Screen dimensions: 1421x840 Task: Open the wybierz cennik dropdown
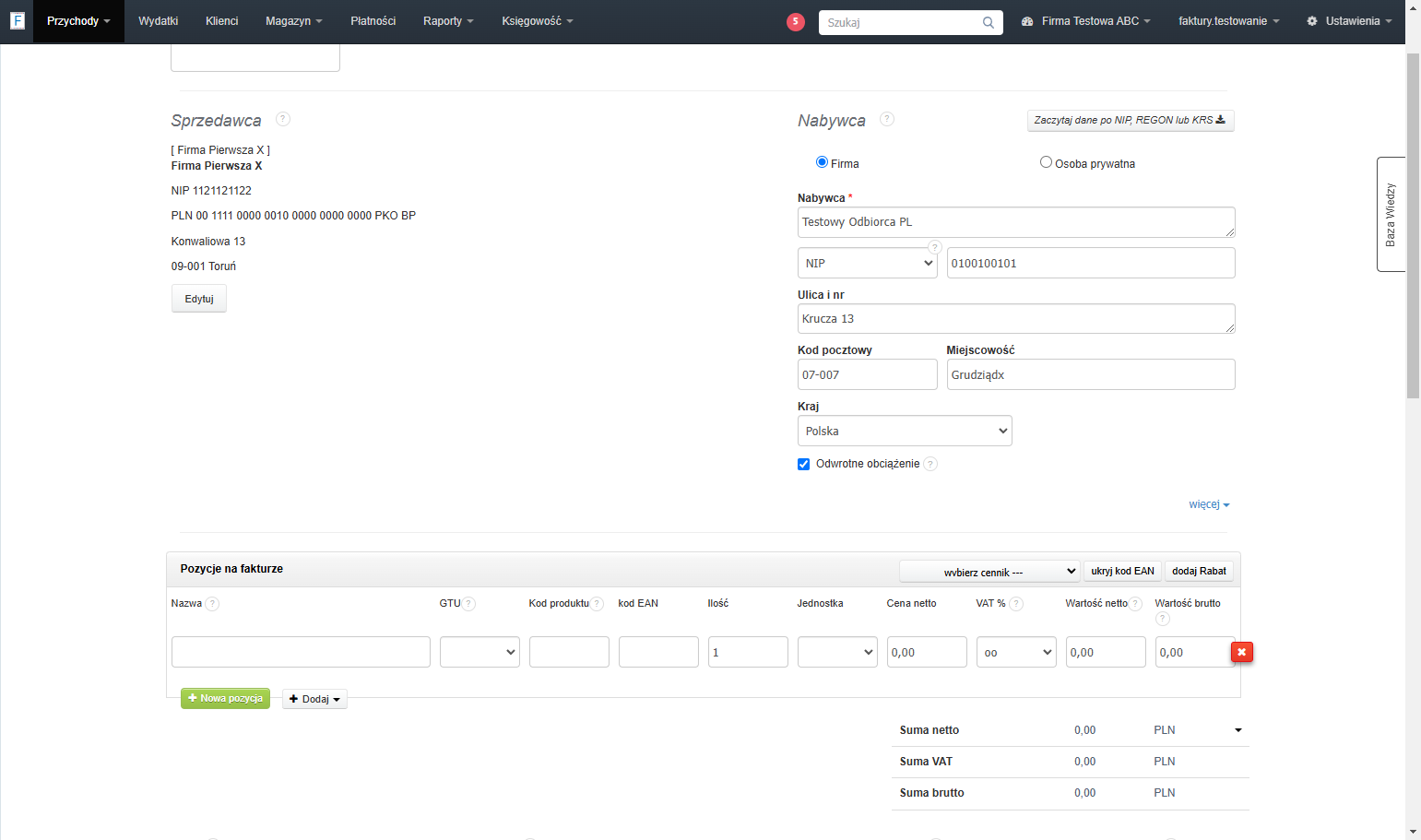pos(989,572)
